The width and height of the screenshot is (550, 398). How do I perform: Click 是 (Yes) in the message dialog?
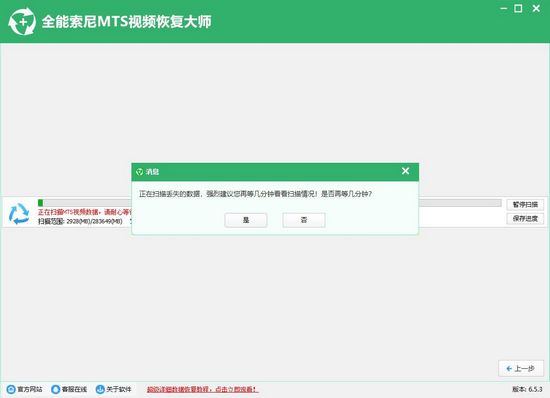click(x=246, y=220)
